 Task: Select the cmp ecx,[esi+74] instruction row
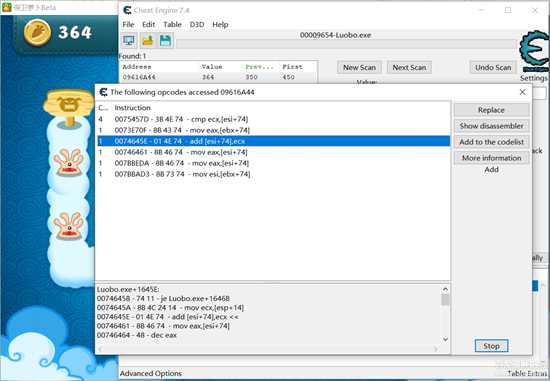274,119
